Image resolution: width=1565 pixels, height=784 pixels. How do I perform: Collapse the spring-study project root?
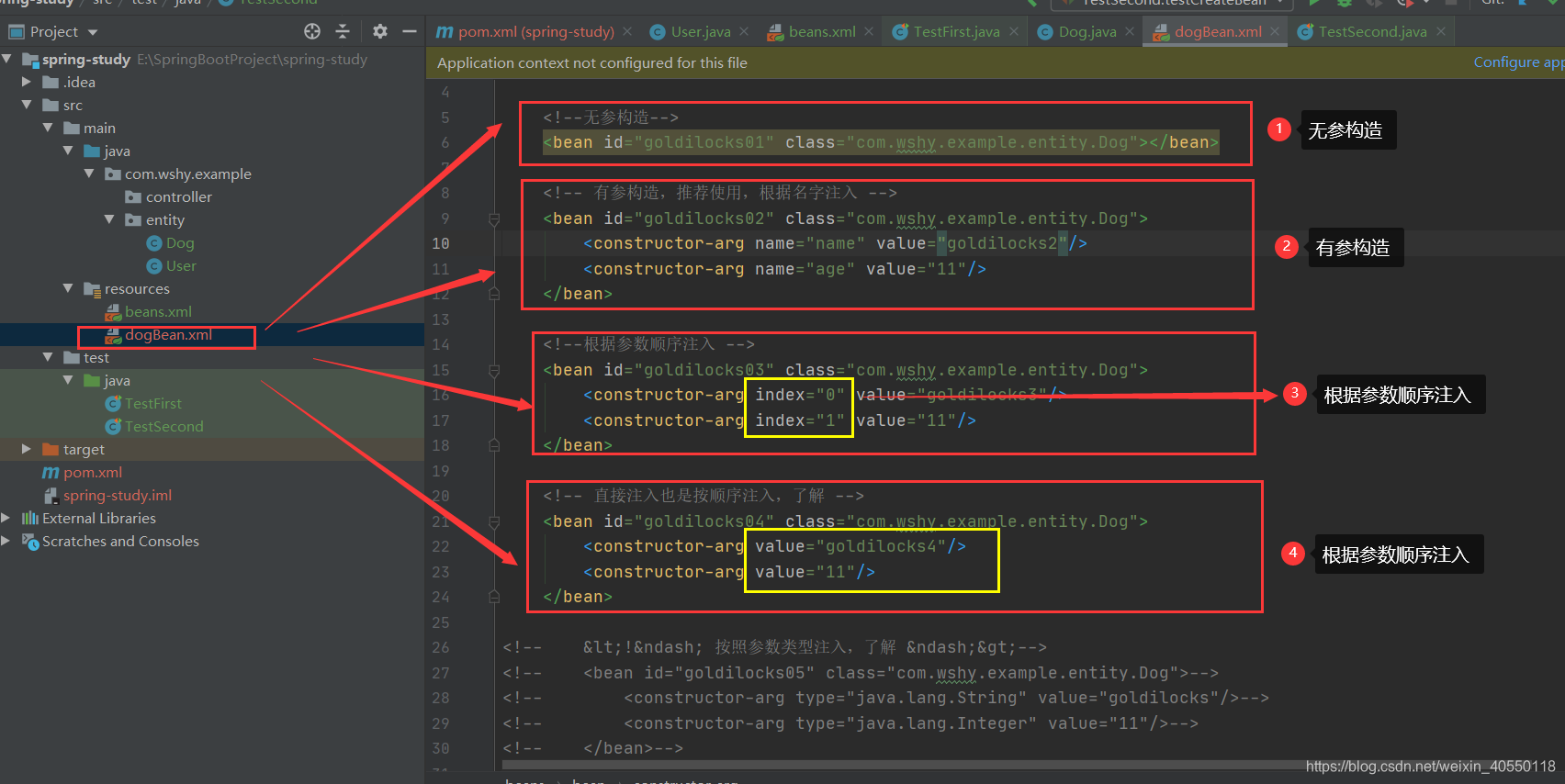[x=7, y=59]
